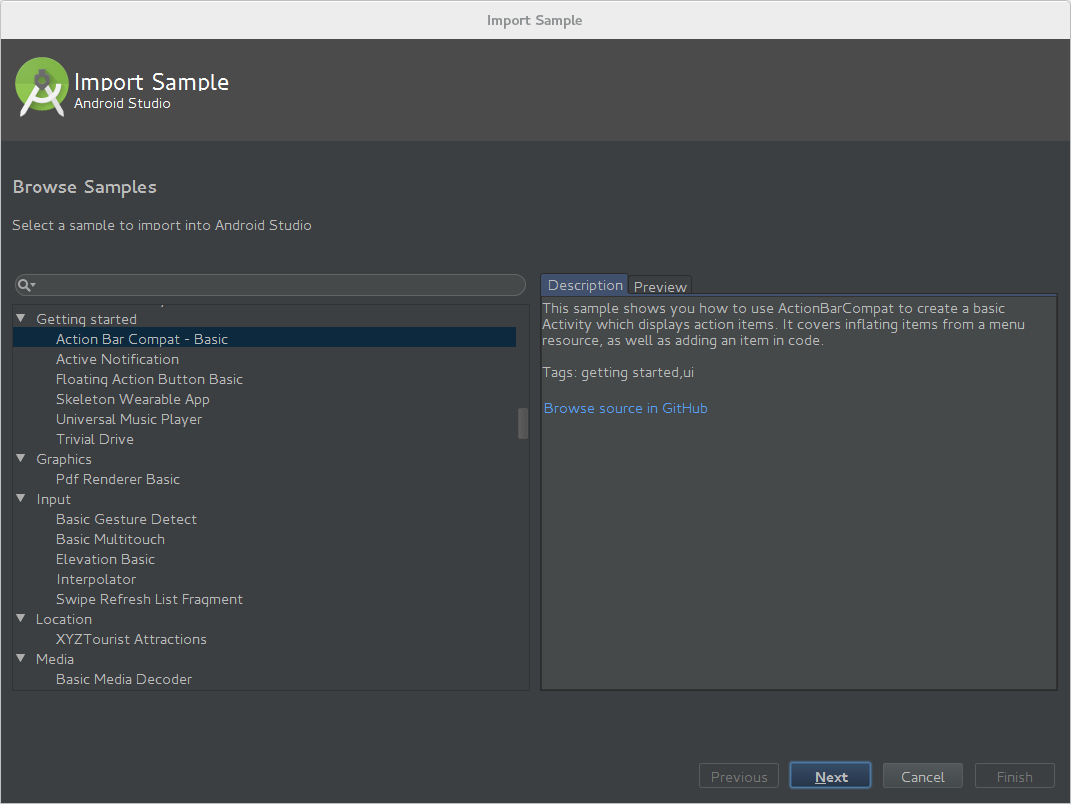
Task: Select the Trivial Drive sample
Action: coord(95,439)
